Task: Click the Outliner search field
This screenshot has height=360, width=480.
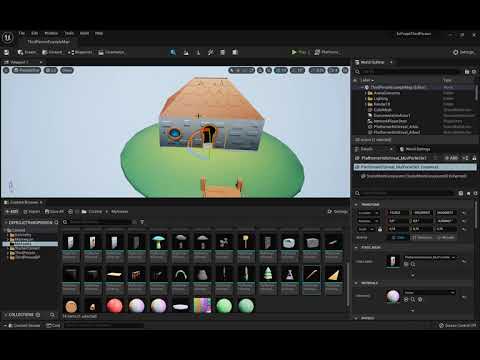Action: click(410, 72)
